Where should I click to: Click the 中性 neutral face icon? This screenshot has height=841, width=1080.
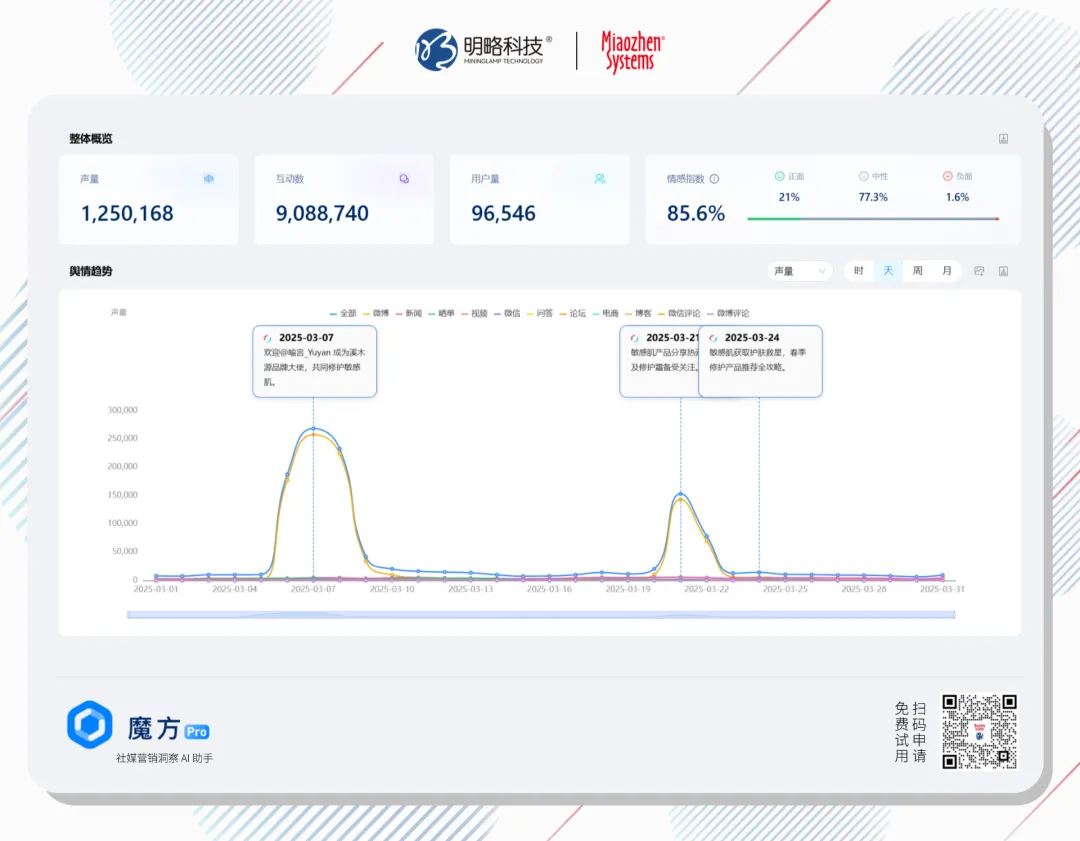click(863, 176)
